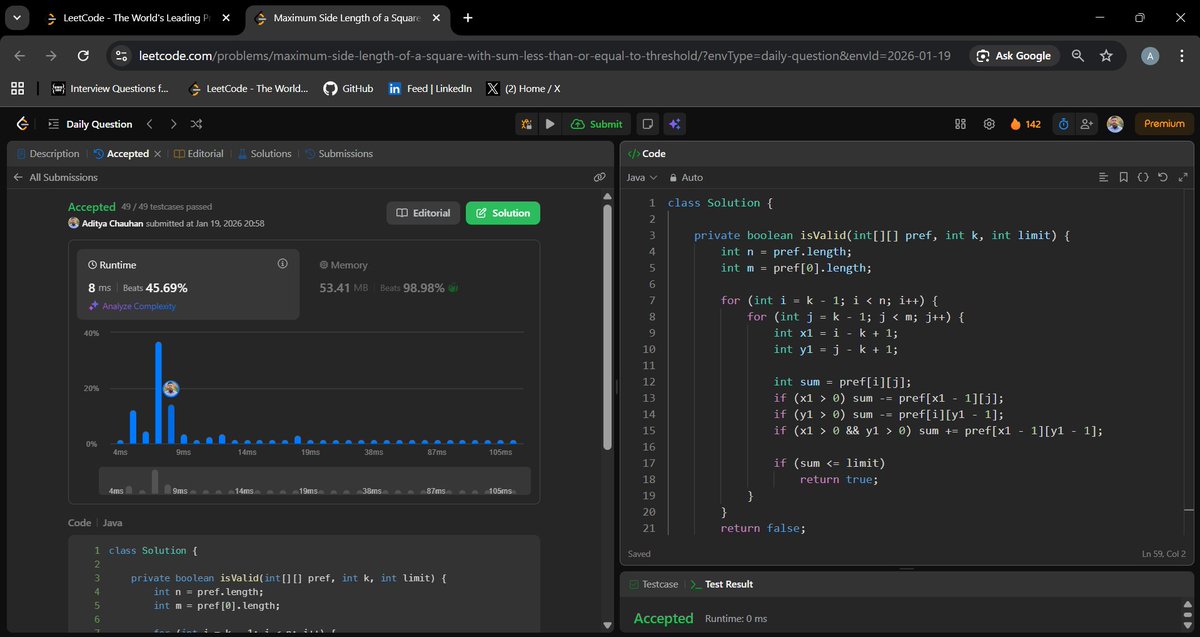
Task: Open the layout grid icon
Action: 960,124
